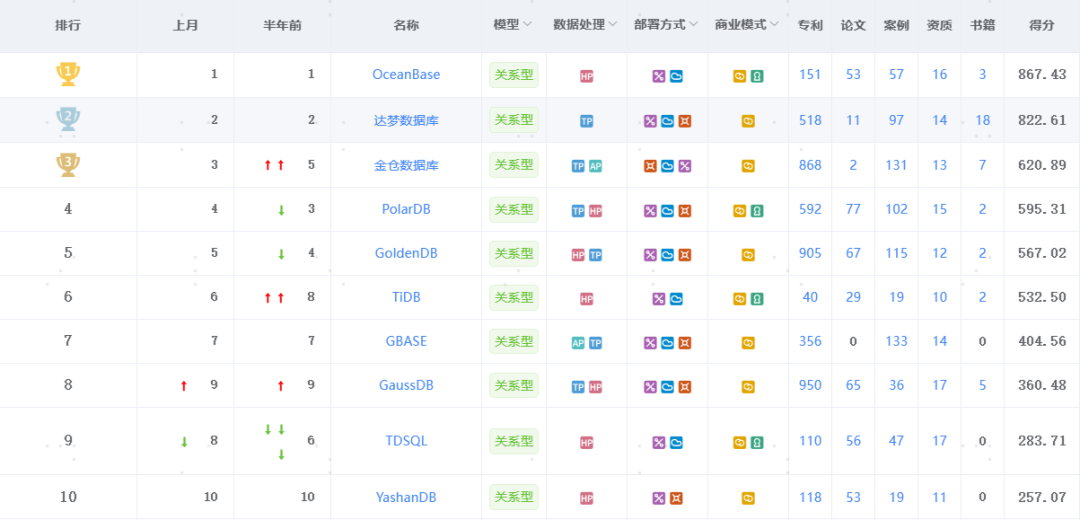Click the score 867.43
The height and width of the screenshot is (520, 1080).
[x=1042, y=74]
